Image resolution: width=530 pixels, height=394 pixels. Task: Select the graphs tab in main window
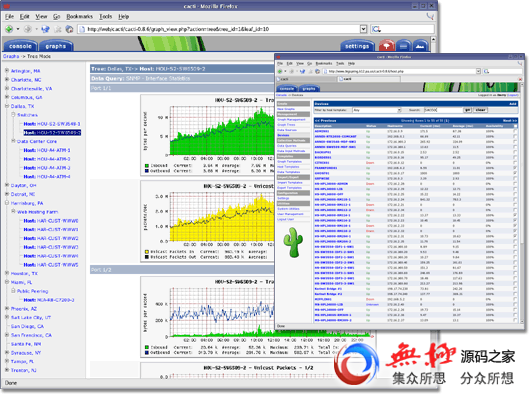56,46
